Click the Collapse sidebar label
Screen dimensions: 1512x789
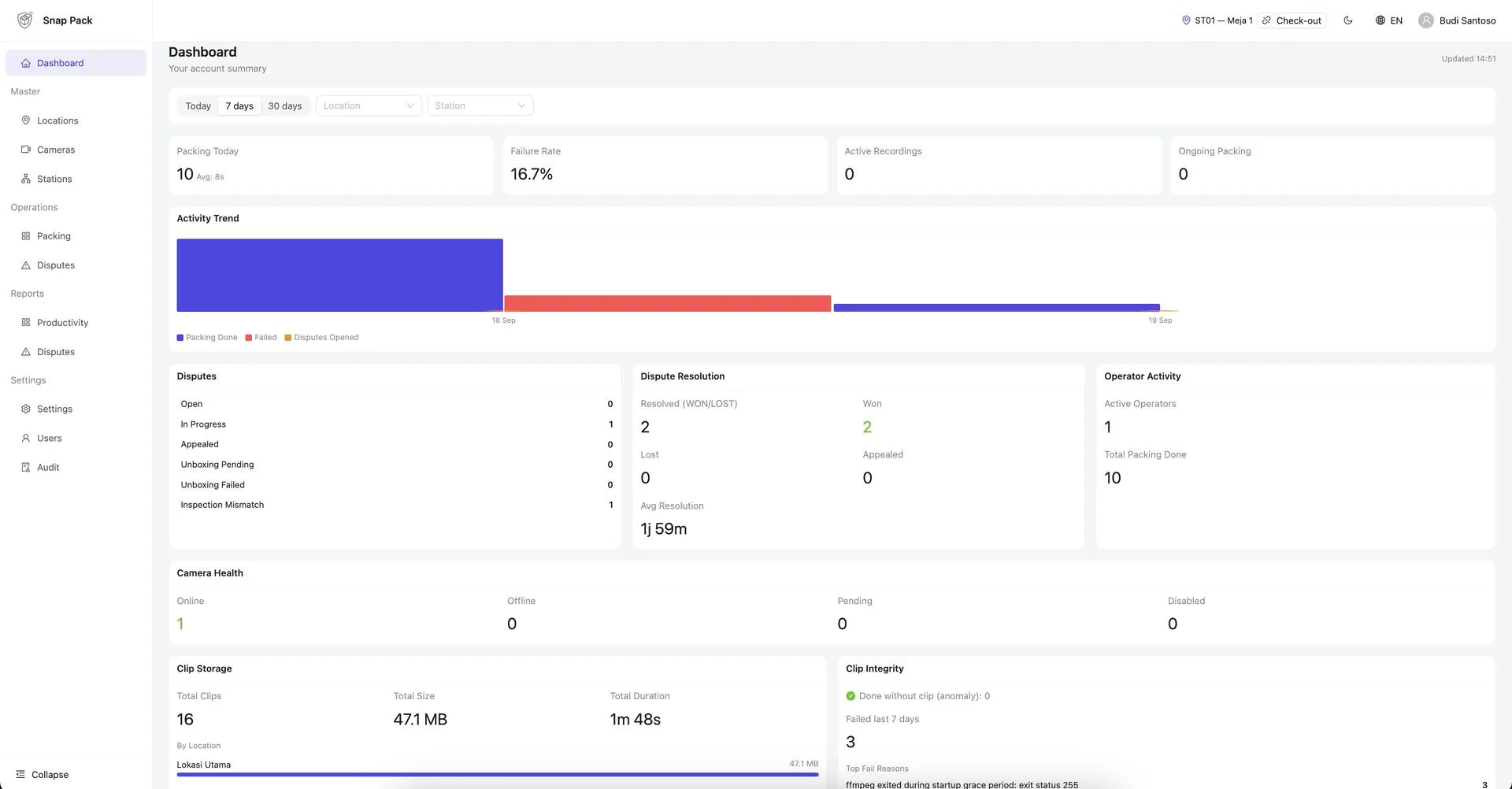[50, 775]
